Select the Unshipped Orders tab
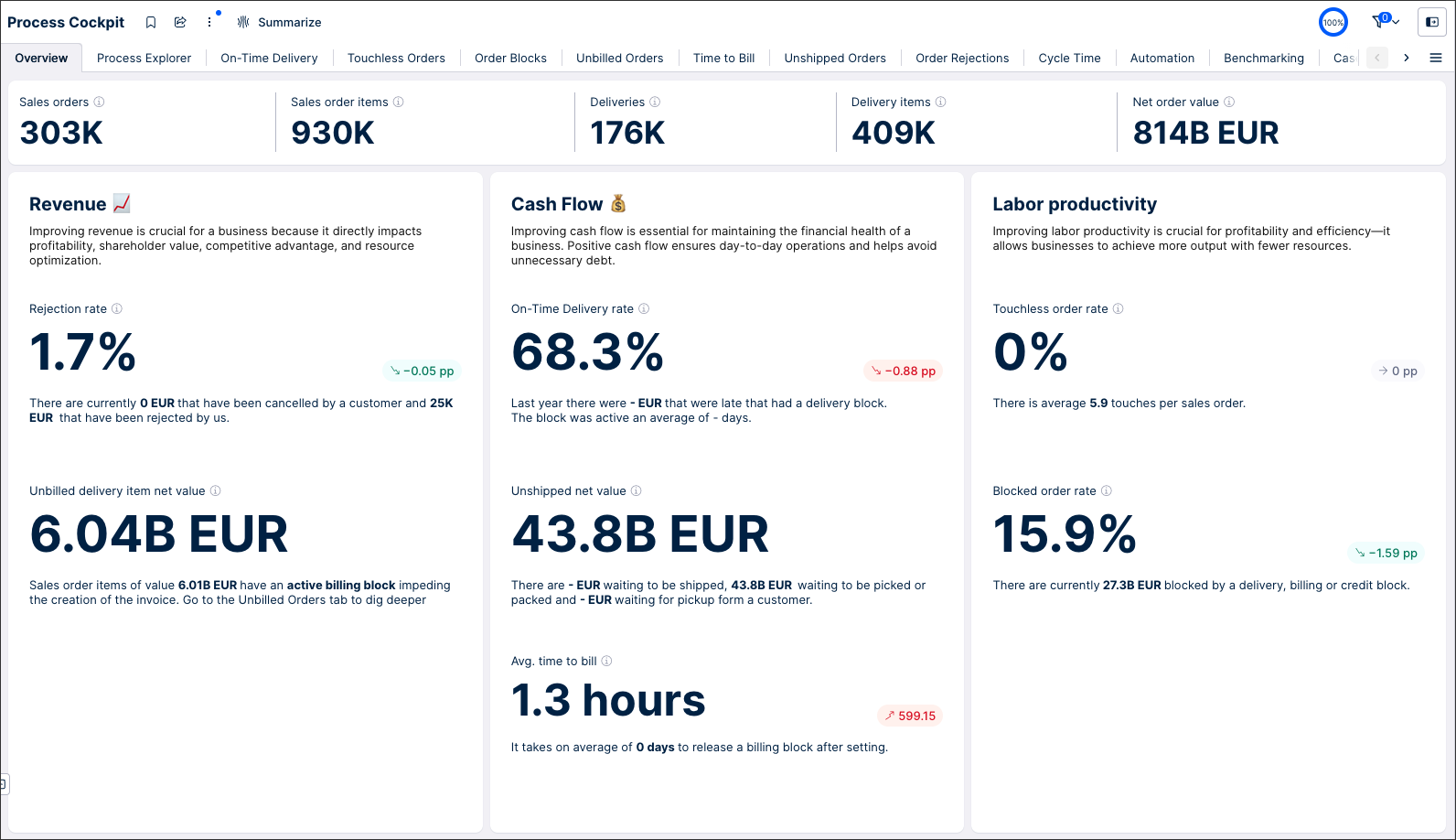This screenshot has height=840, width=1456. coord(835,58)
